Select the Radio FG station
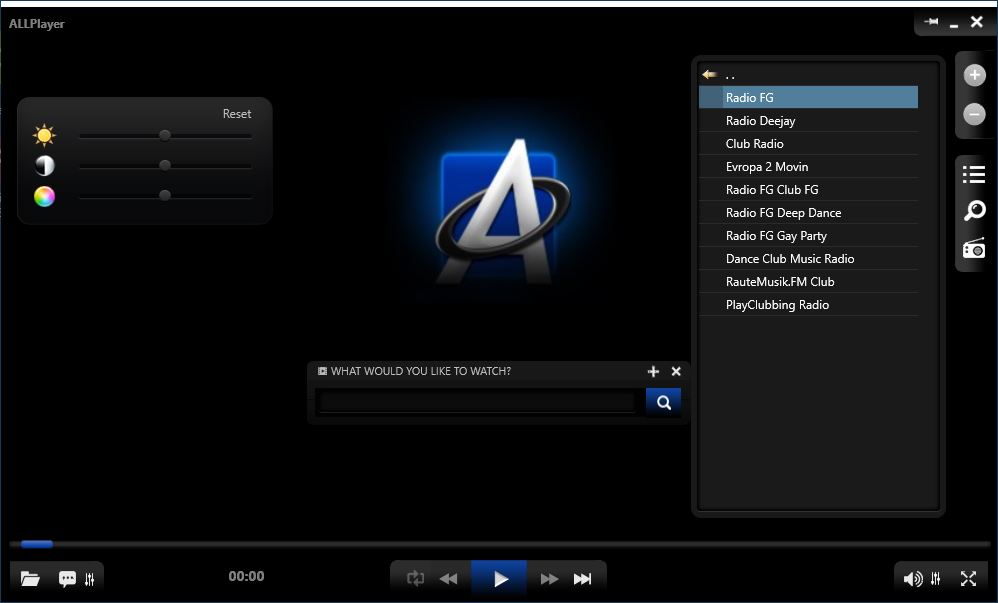Viewport: 998px width, 603px height. pos(808,97)
